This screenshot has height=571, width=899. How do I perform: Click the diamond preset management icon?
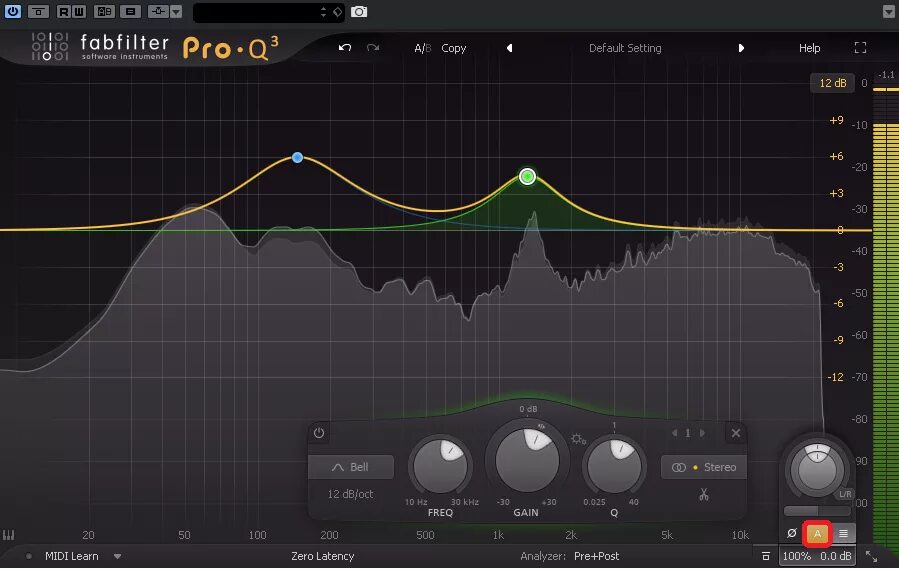tap(338, 11)
